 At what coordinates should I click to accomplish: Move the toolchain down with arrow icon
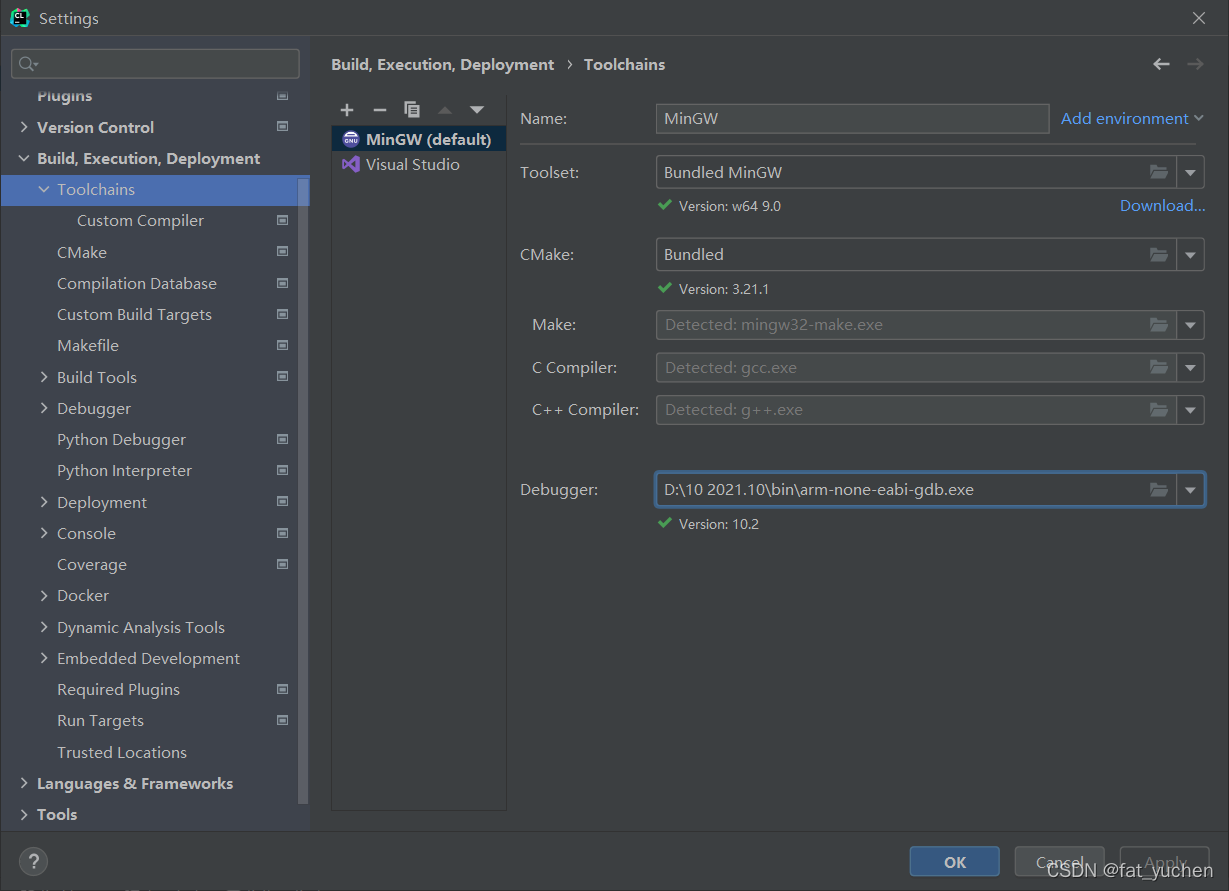(x=477, y=110)
